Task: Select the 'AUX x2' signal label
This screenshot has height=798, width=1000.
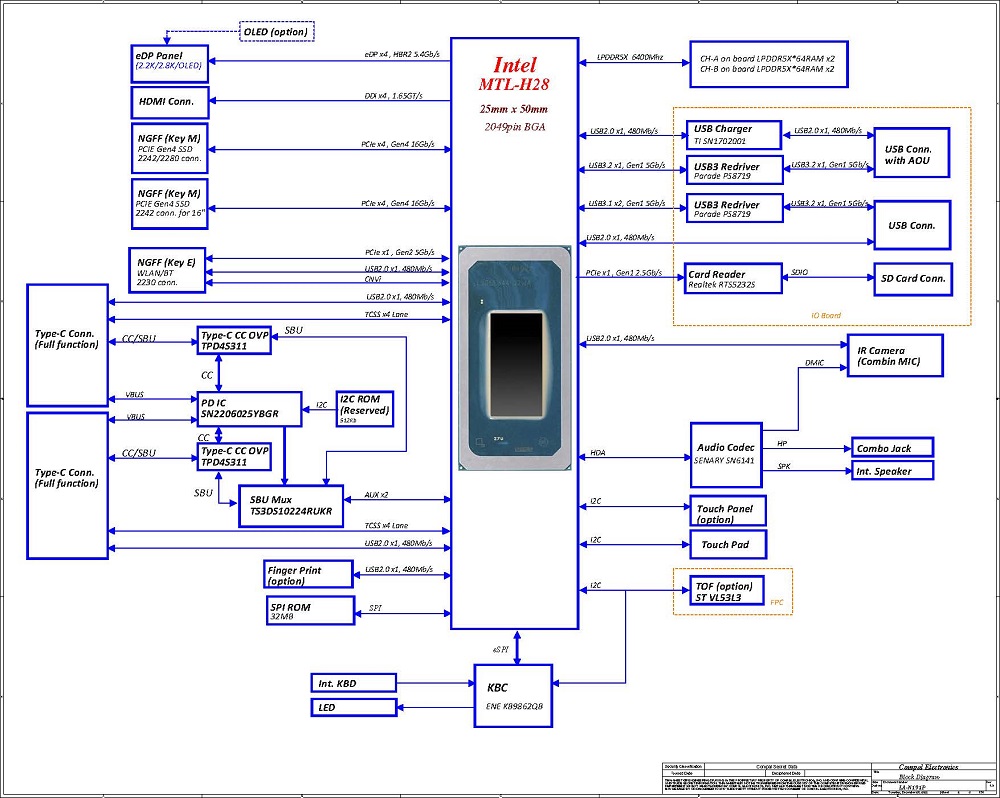Action: 376,494
